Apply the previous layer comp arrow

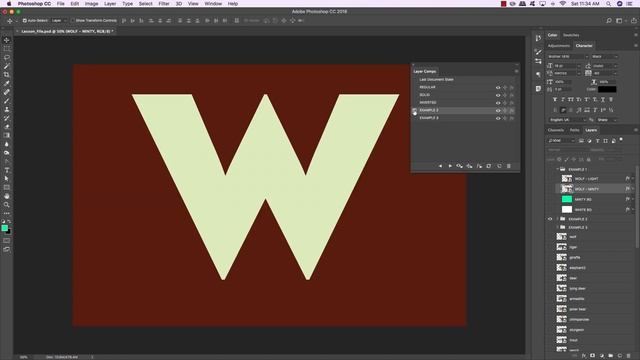pyautogui.click(x=440, y=166)
